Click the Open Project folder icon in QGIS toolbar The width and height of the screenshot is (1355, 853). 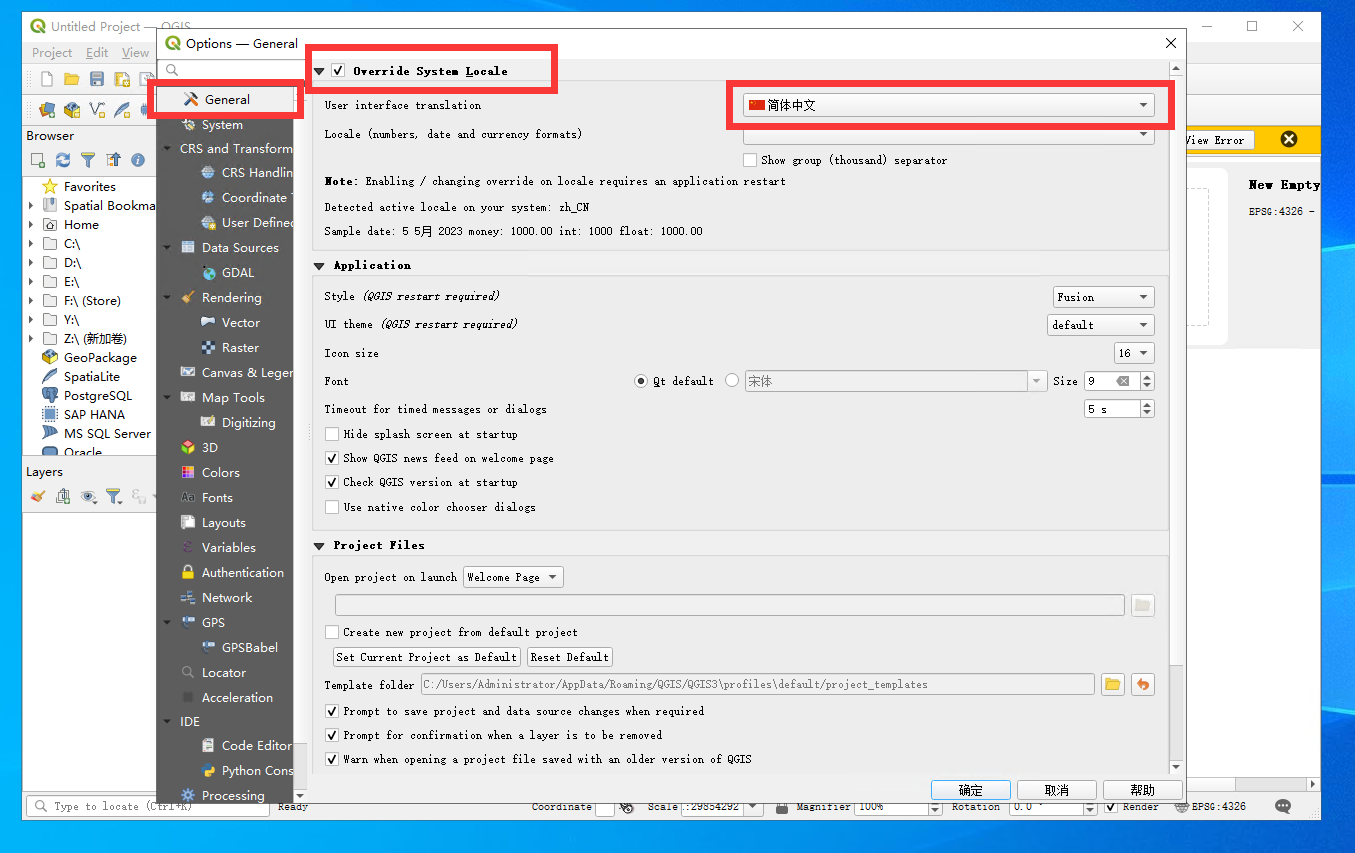coord(71,79)
